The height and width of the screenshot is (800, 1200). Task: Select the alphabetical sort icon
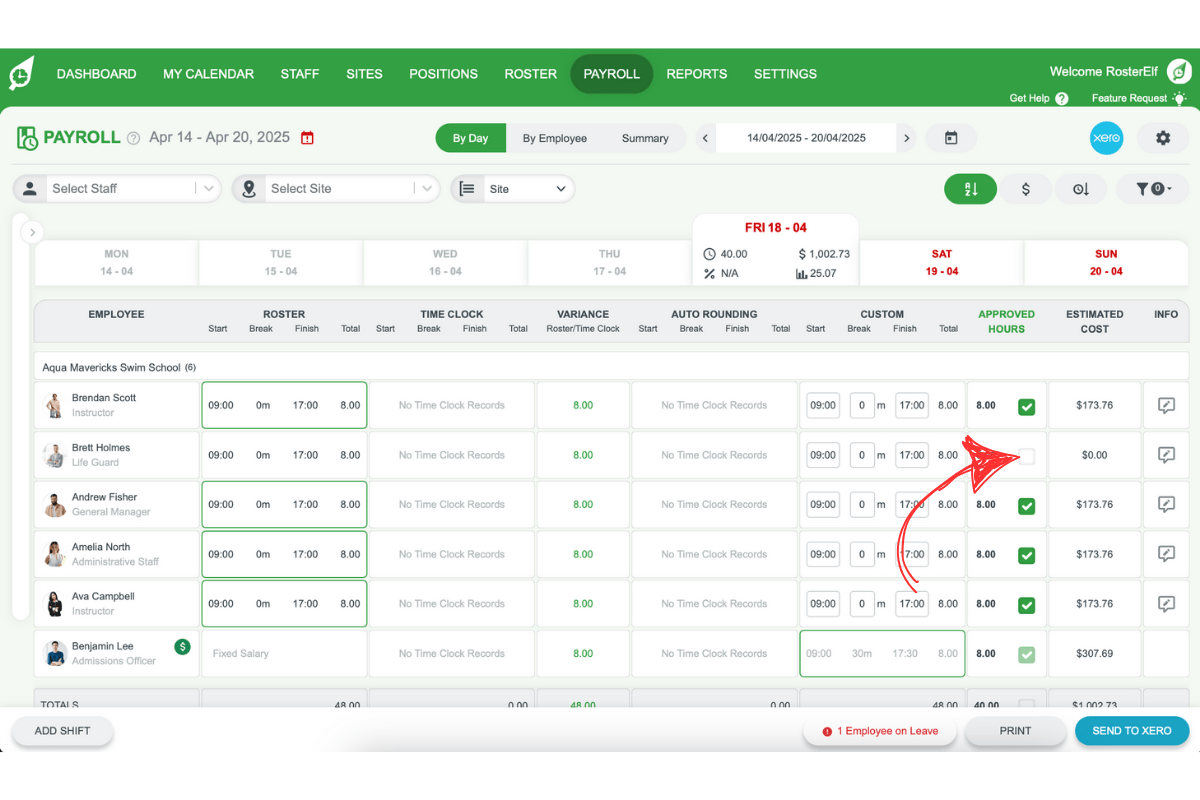970,188
